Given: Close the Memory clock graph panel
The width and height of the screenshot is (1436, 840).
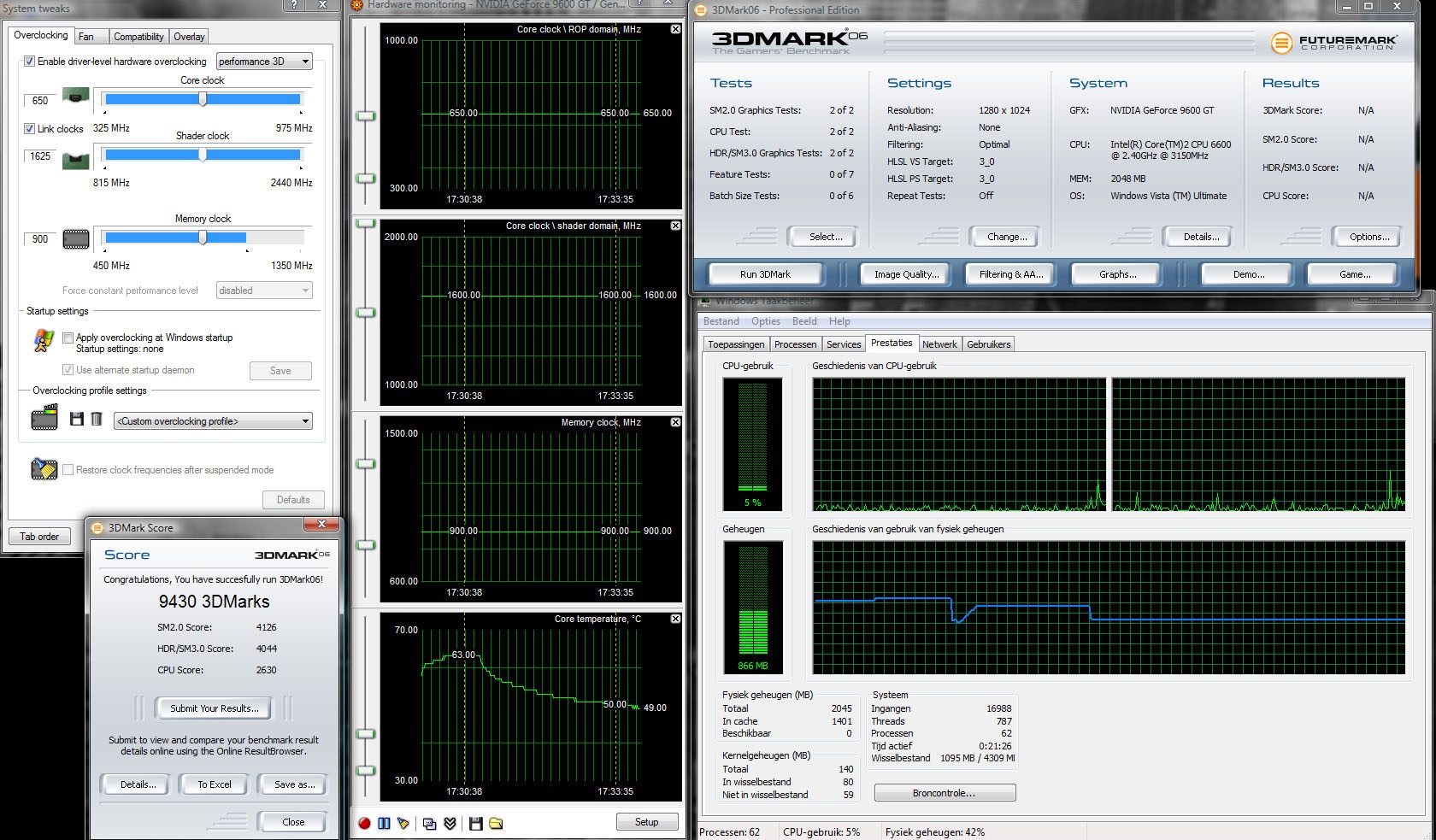Looking at the screenshot, I should (x=675, y=422).
